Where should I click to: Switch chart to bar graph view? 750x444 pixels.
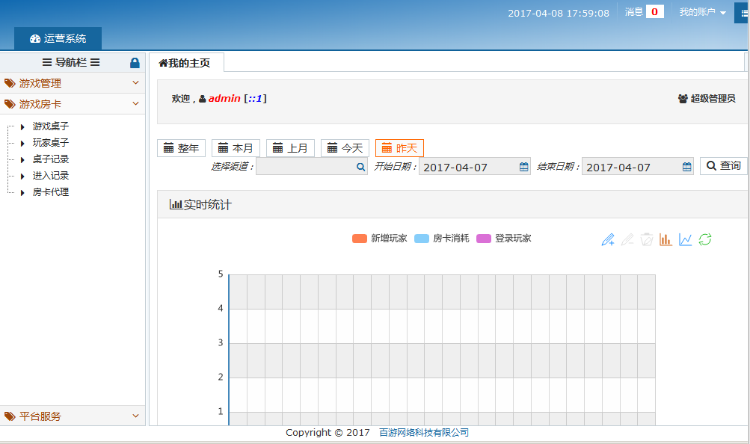(x=666, y=239)
